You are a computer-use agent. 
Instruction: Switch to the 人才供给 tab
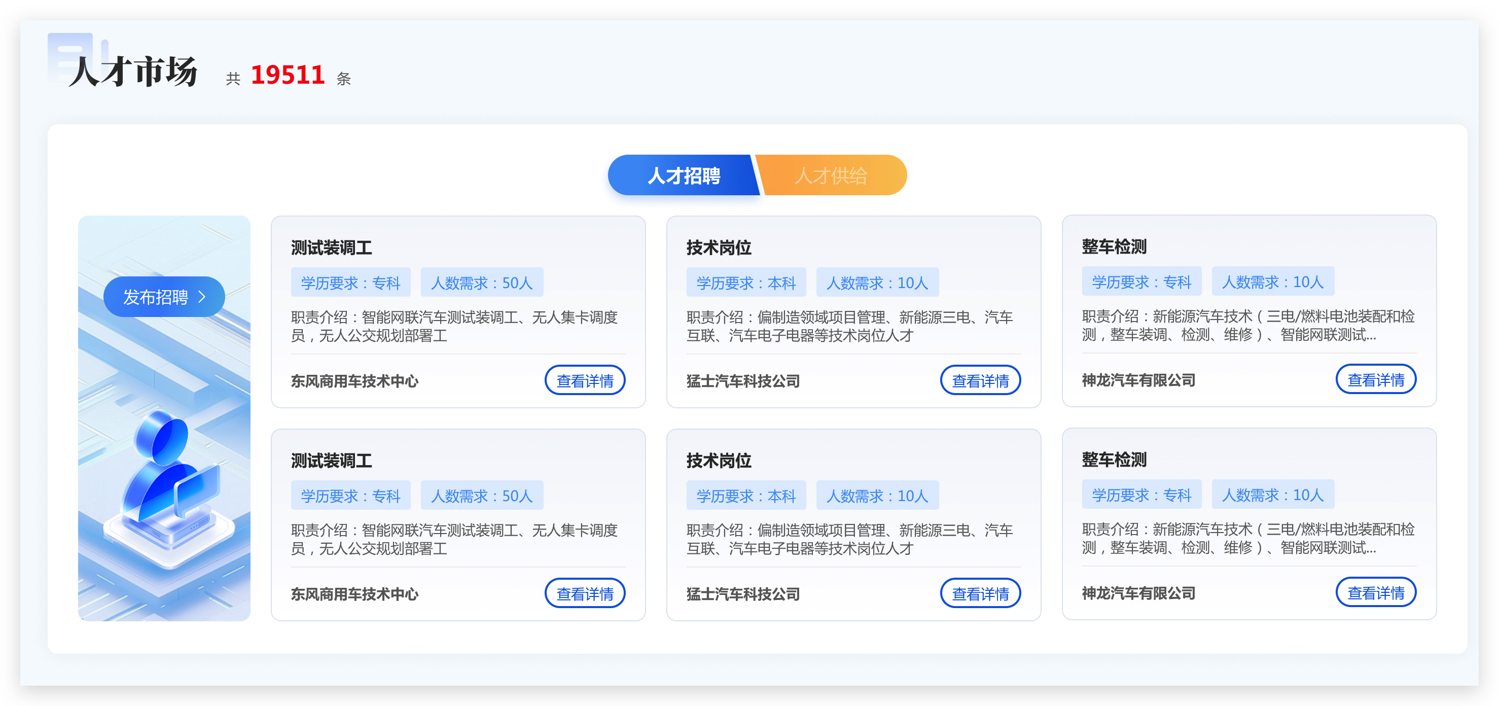click(831, 176)
